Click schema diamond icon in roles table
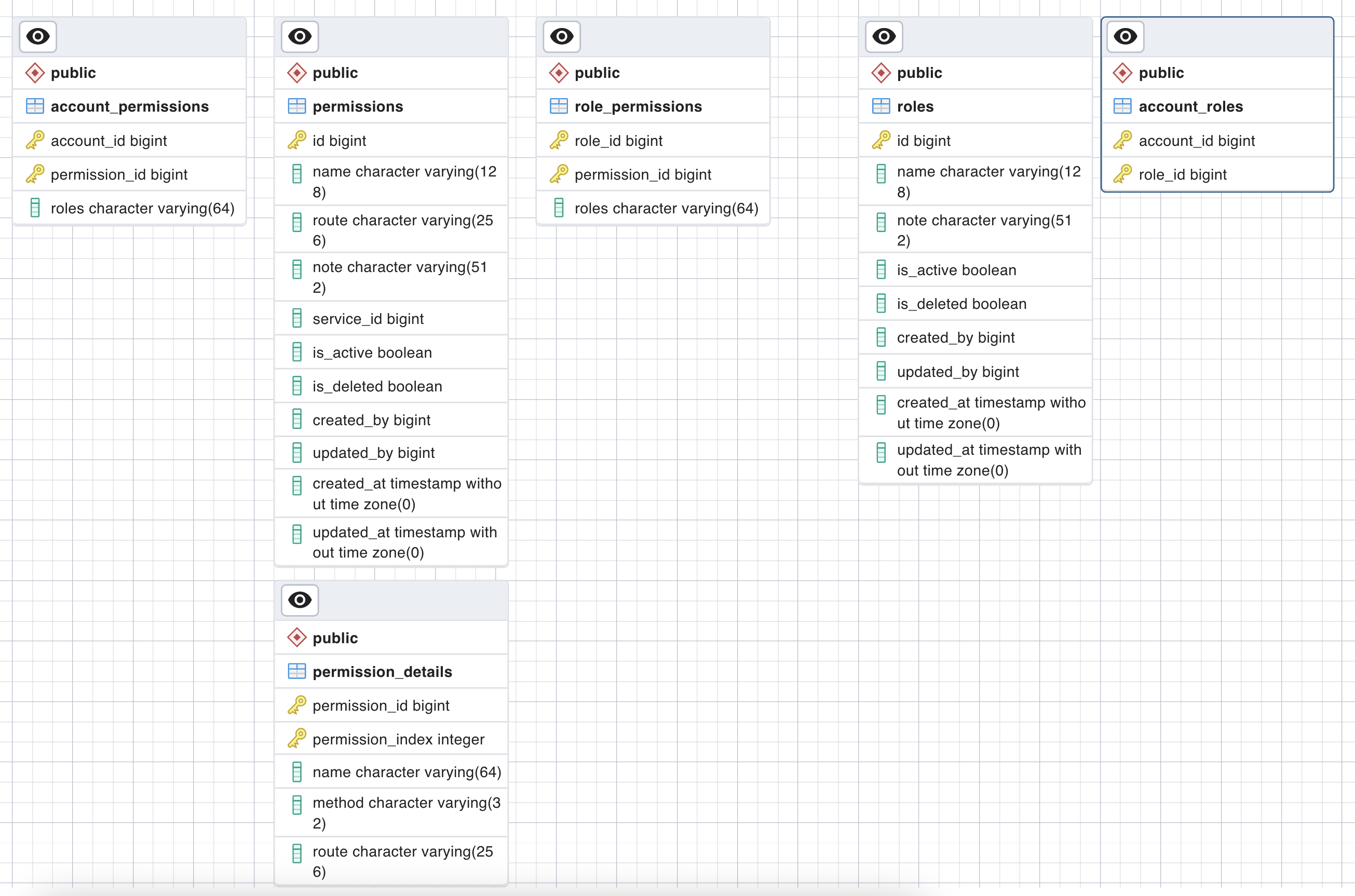The height and width of the screenshot is (896, 1355). click(x=880, y=73)
